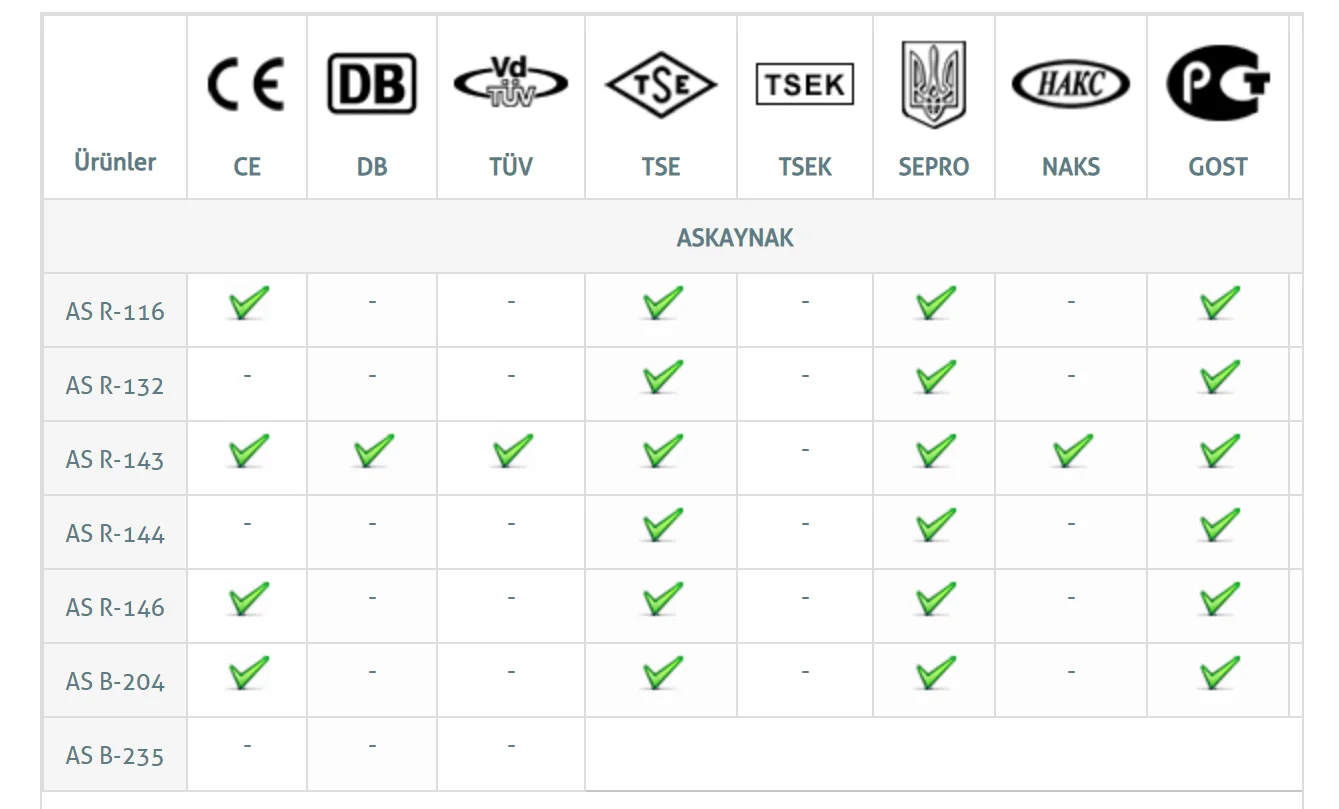Click the ASKAYNAK group header row

[735, 237]
